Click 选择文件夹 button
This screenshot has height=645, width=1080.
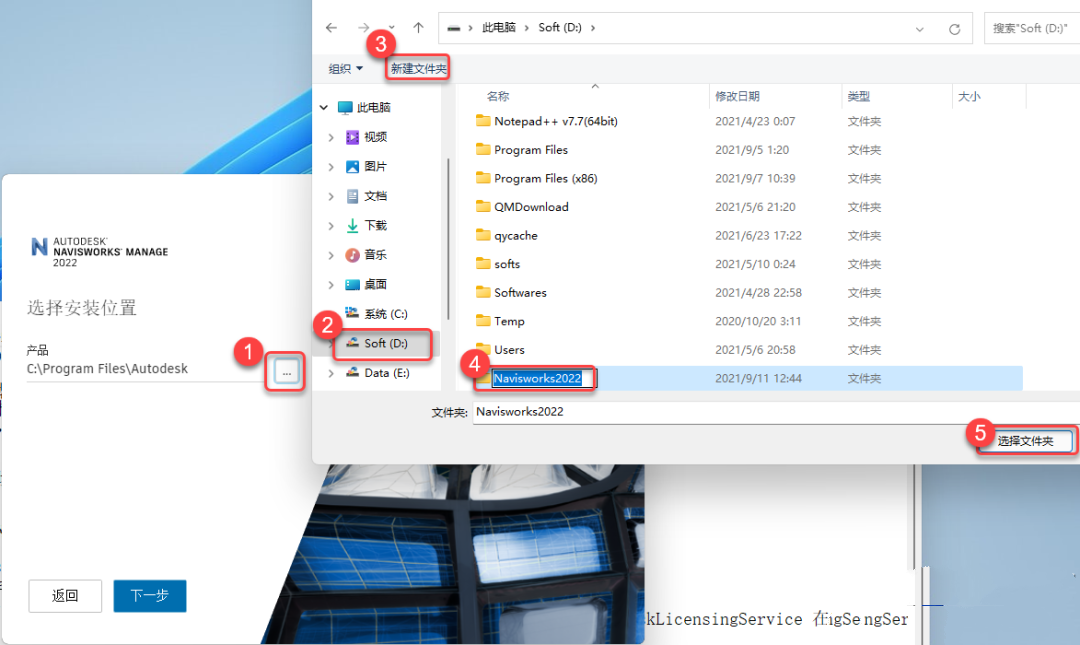pos(1025,441)
